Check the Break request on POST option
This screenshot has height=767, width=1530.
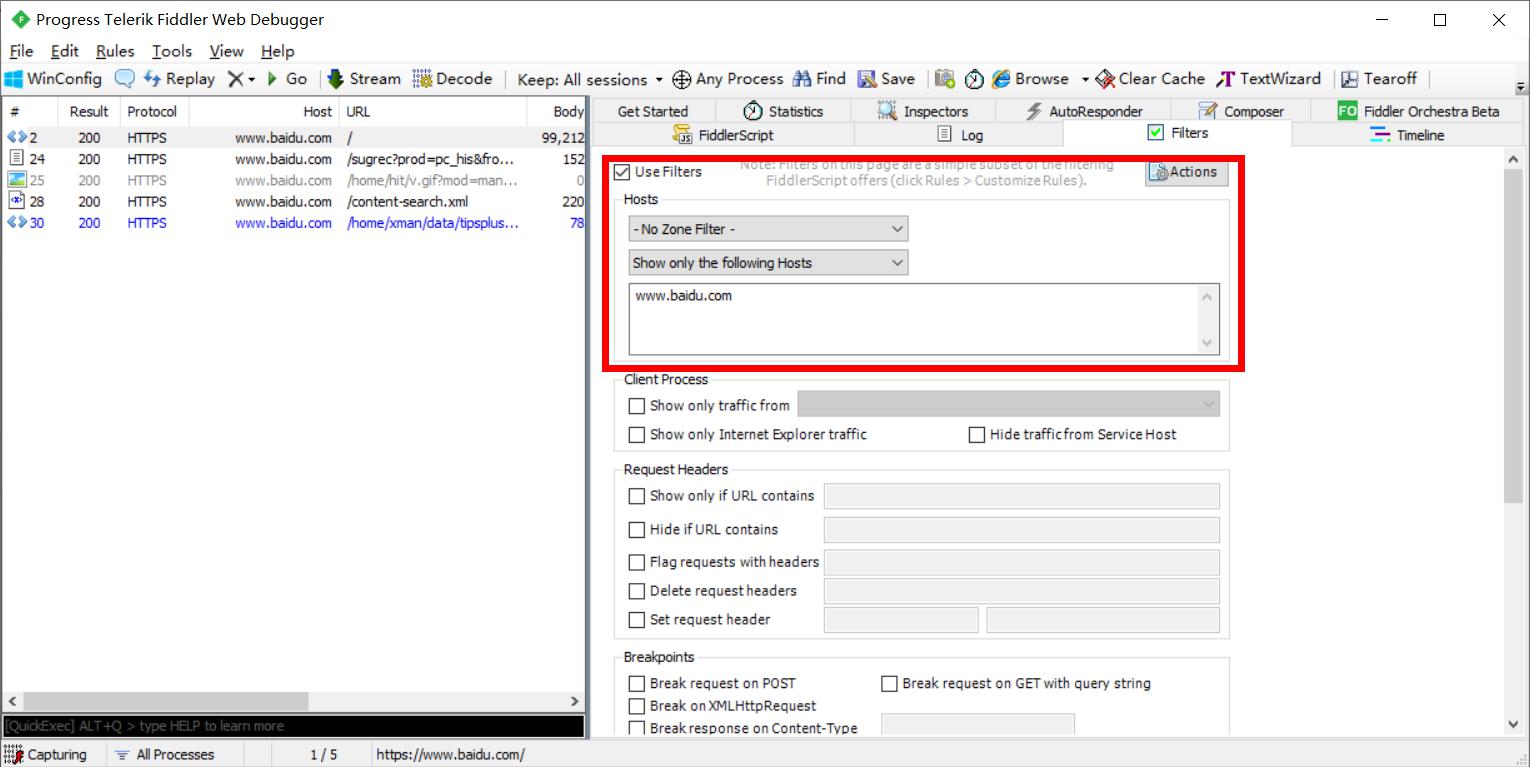[637, 684]
